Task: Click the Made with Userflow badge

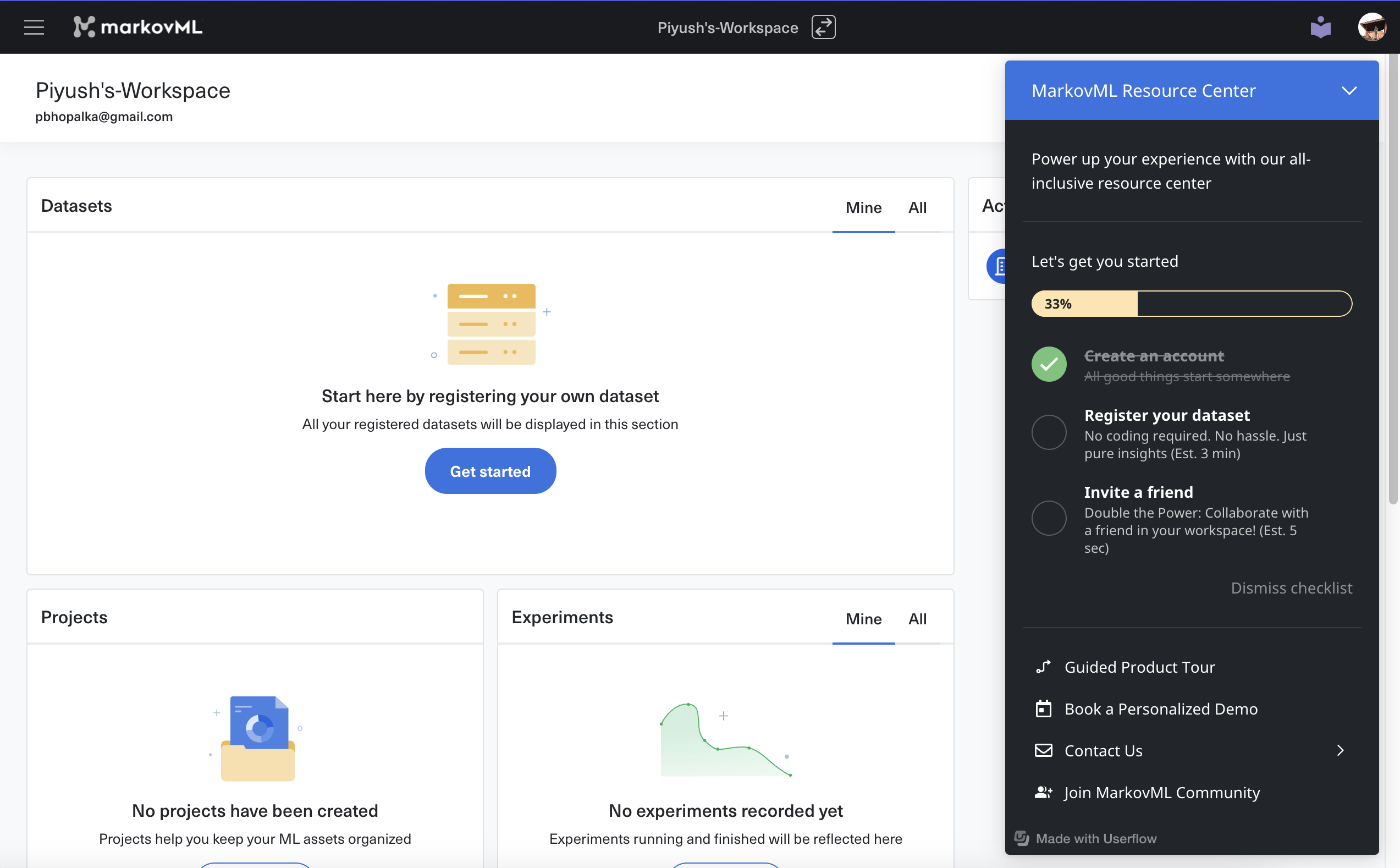Action: coord(1085,839)
